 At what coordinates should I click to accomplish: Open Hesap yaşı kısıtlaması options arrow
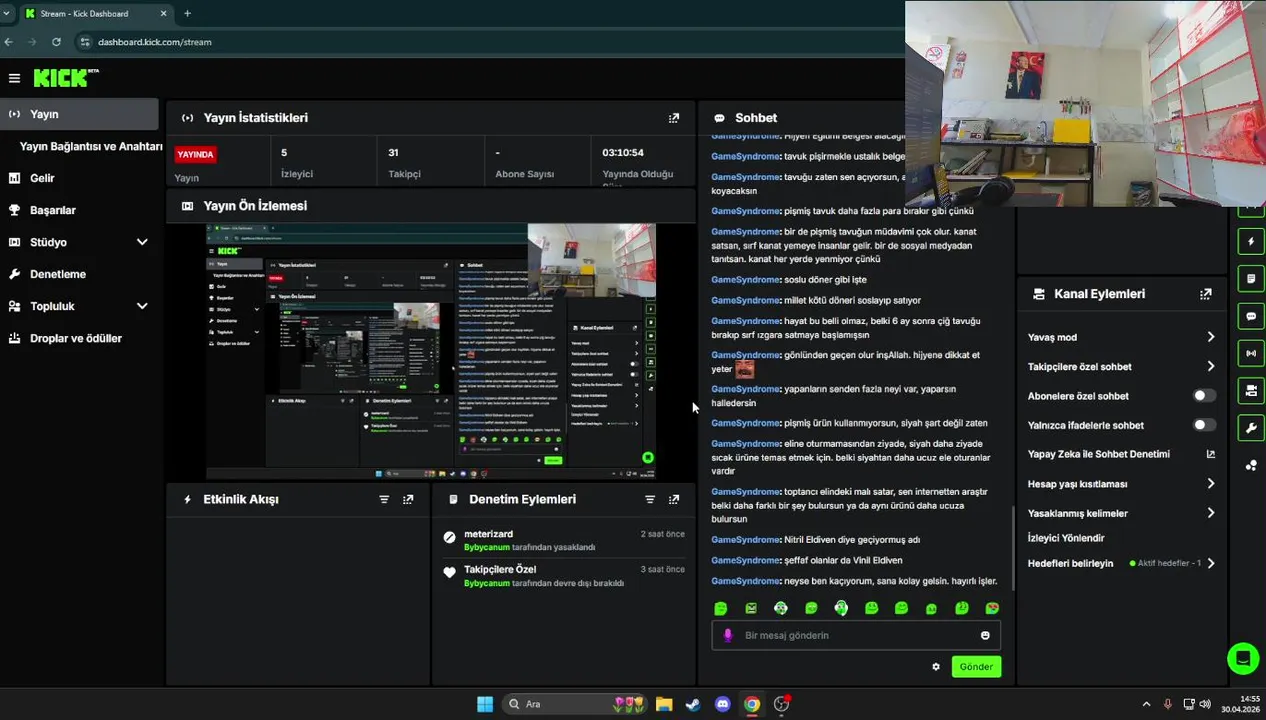click(1210, 484)
